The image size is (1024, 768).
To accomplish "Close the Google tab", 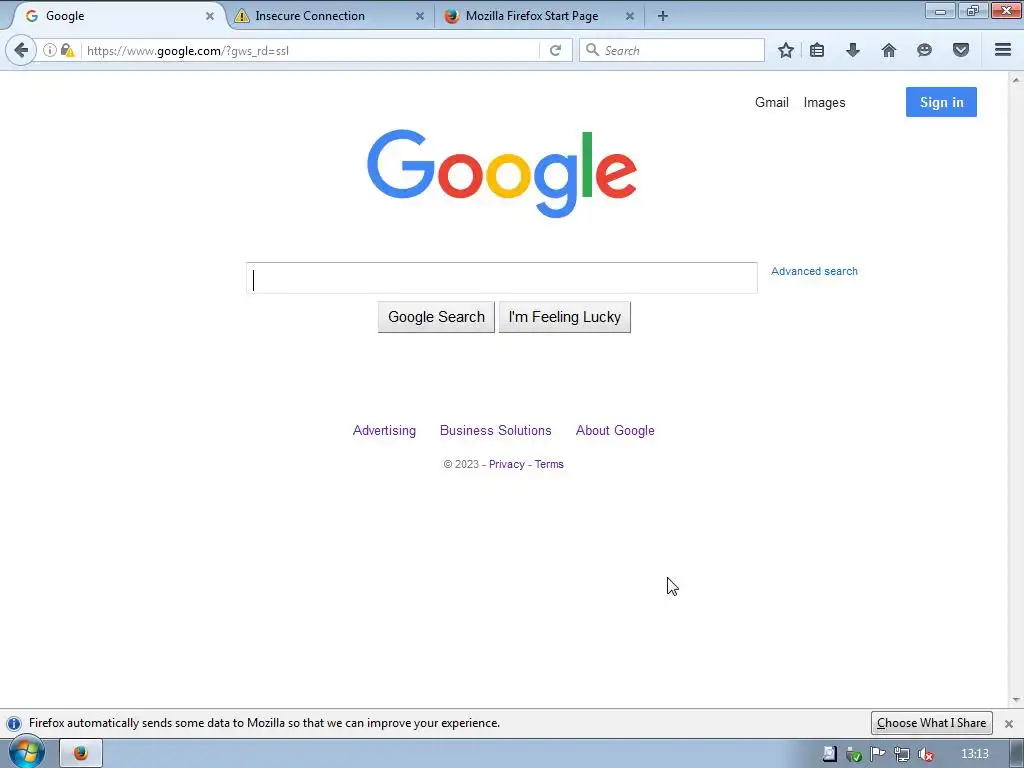I will (x=210, y=16).
